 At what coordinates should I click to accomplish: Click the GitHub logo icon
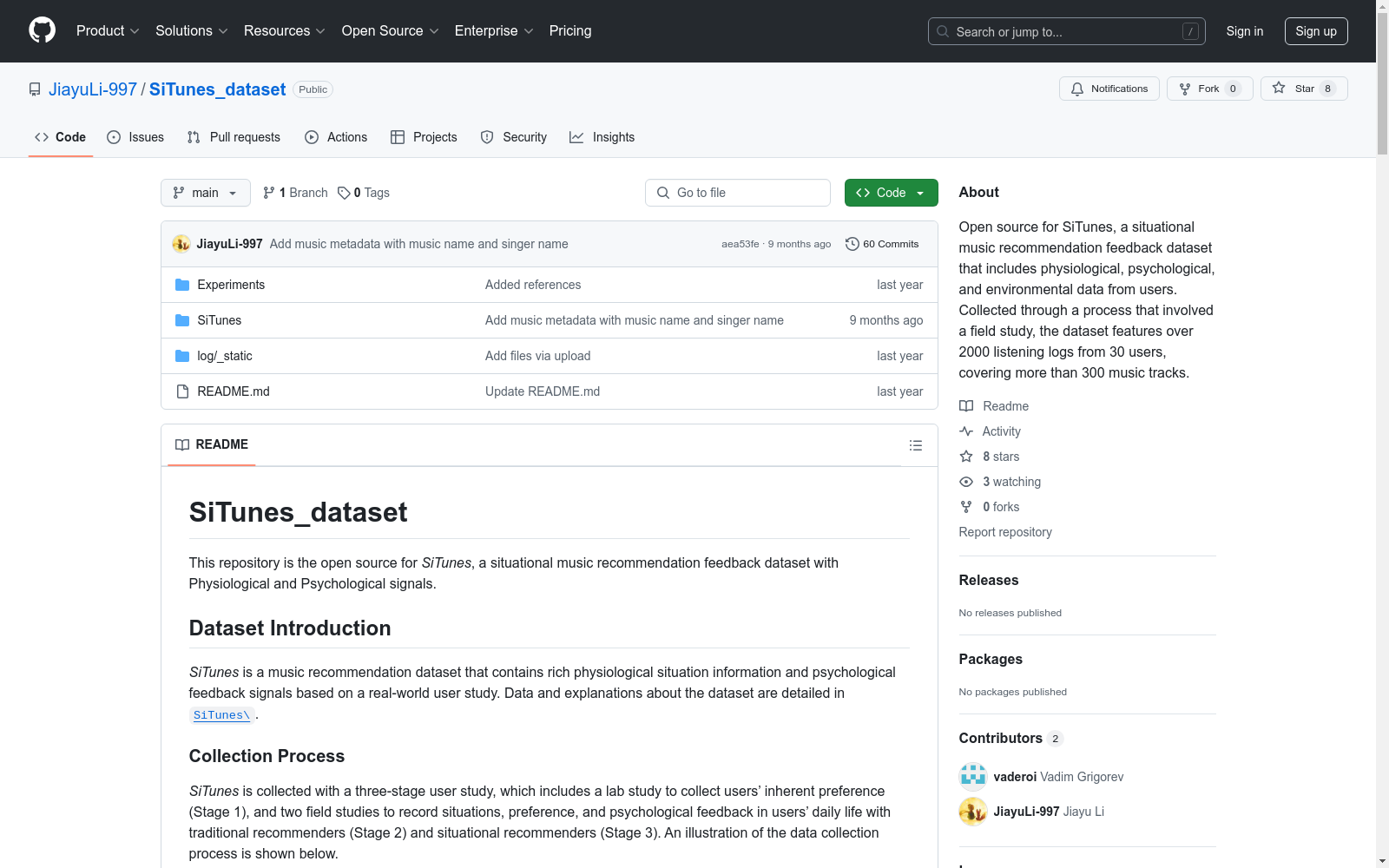[42, 30]
